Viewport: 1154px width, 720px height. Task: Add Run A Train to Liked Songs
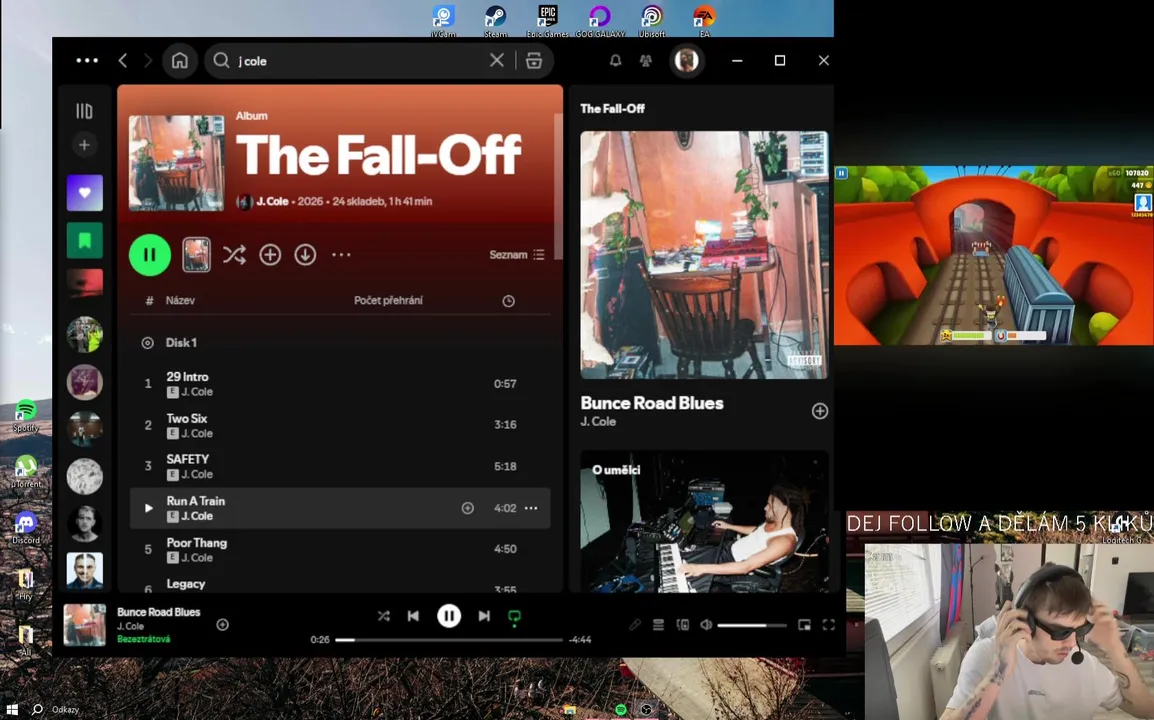[467, 508]
